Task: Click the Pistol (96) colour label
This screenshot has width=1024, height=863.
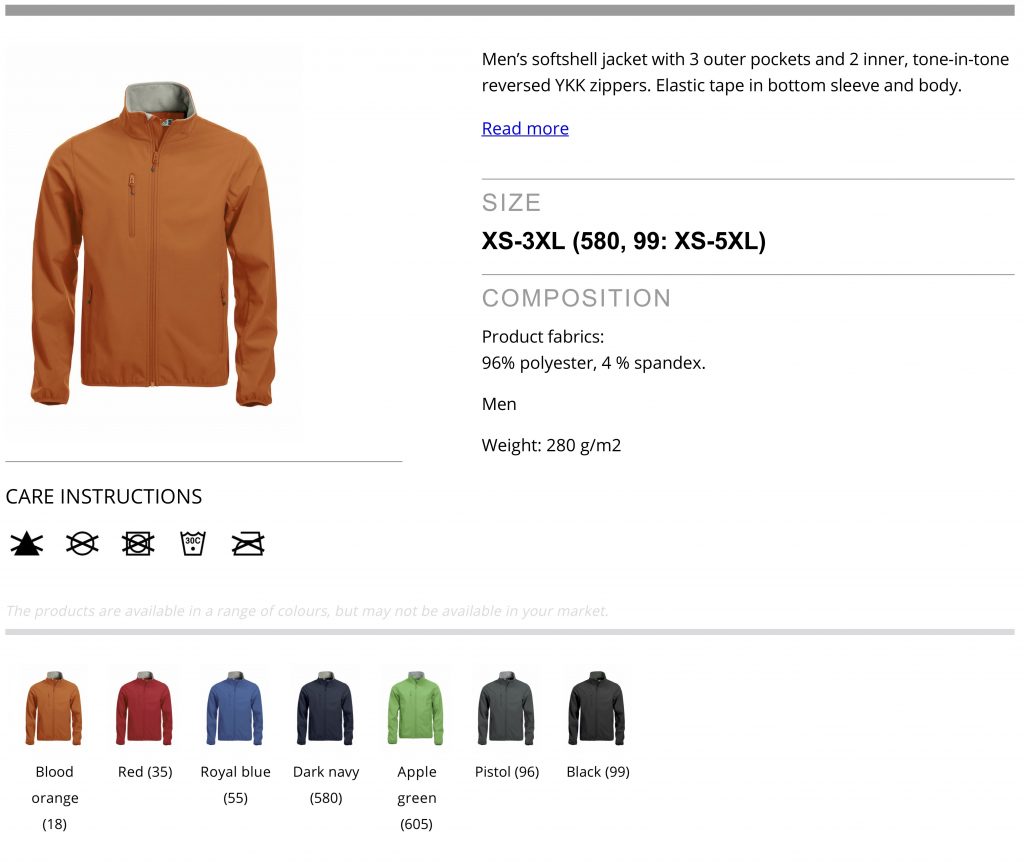Action: pyautogui.click(x=507, y=772)
